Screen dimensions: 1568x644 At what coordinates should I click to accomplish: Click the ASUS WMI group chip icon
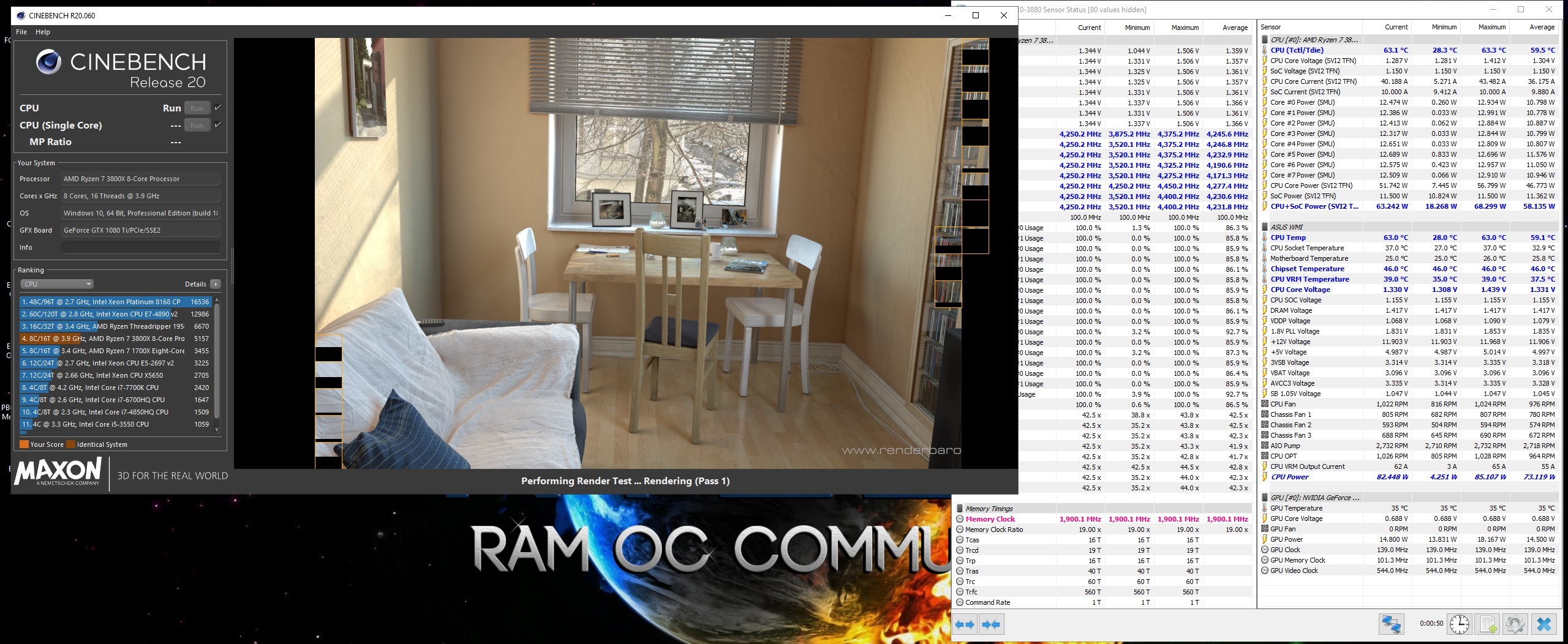[x=1265, y=227]
